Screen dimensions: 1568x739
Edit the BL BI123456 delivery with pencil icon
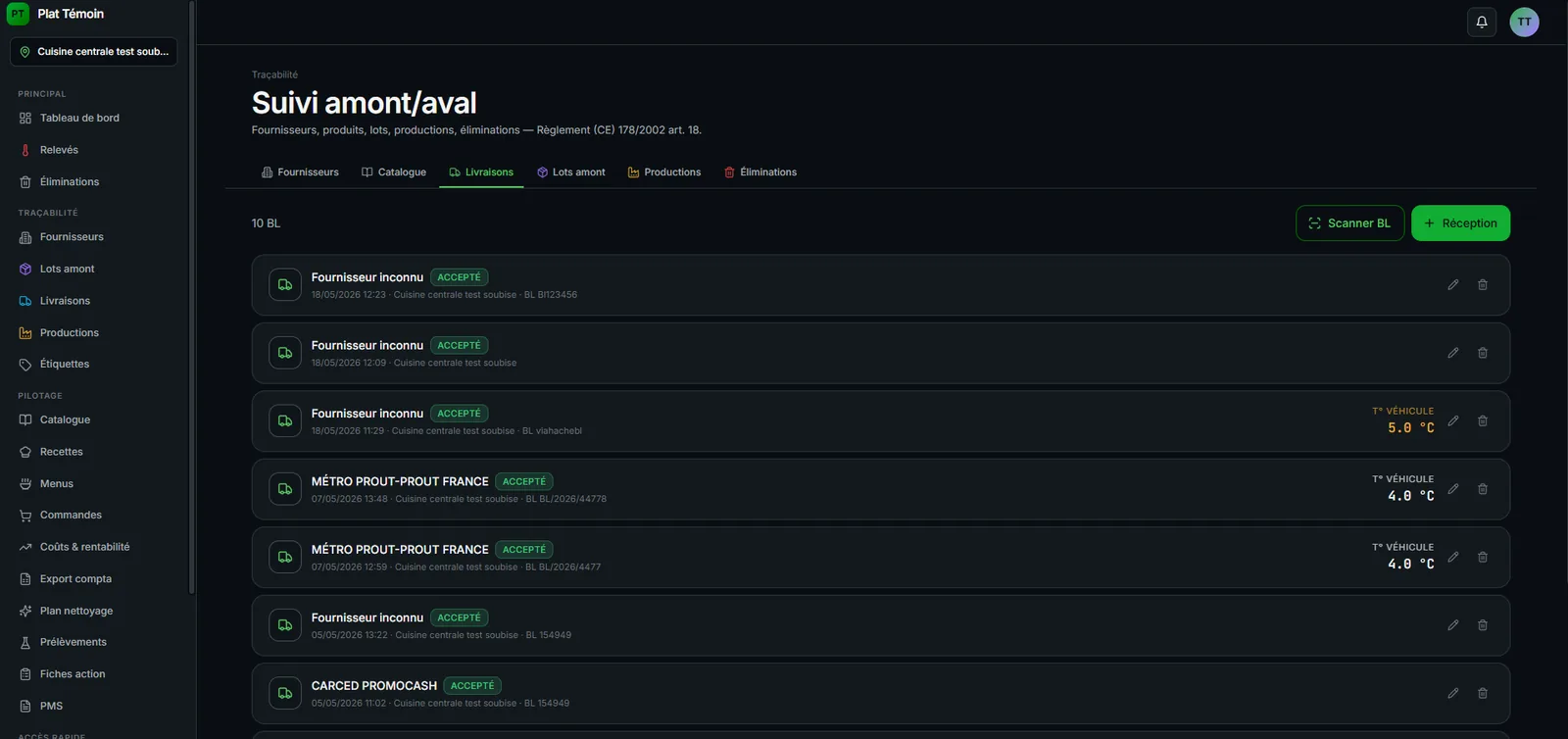click(1453, 285)
